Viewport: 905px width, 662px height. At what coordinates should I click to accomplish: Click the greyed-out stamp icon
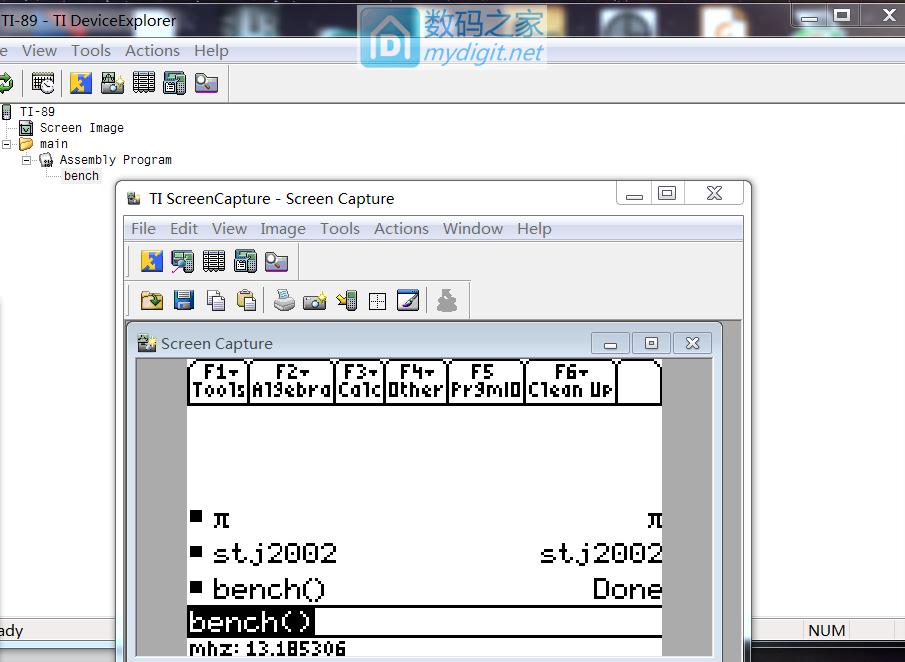pos(447,301)
